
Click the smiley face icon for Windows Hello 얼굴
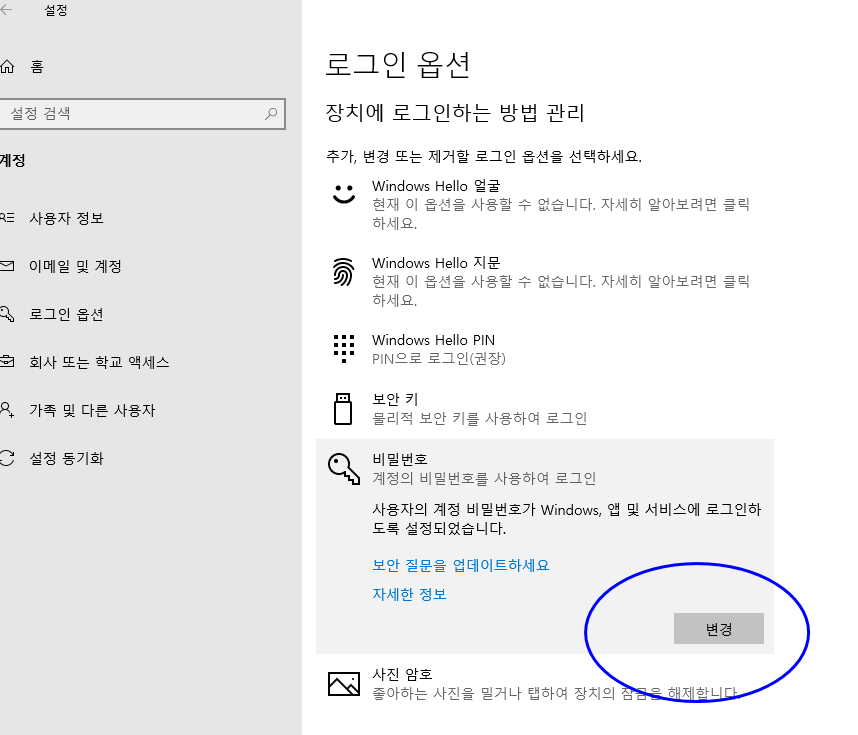coord(344,194)
